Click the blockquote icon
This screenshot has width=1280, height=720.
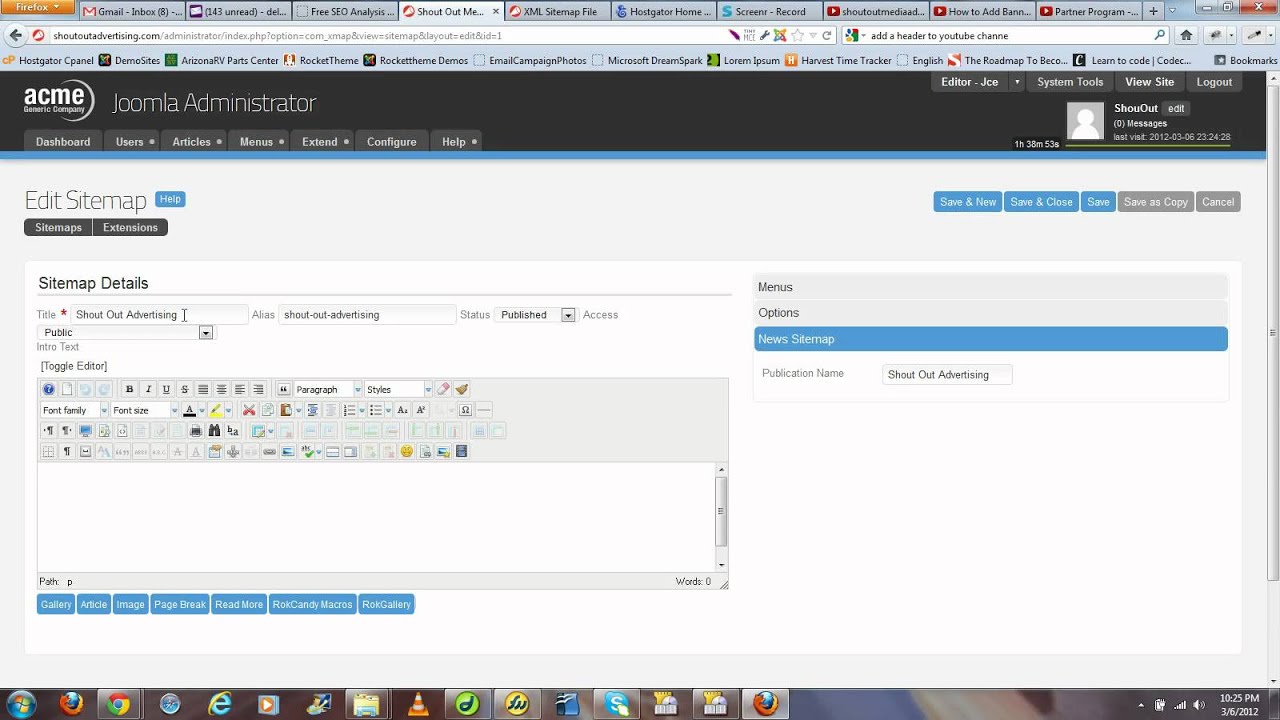point(283,389)
